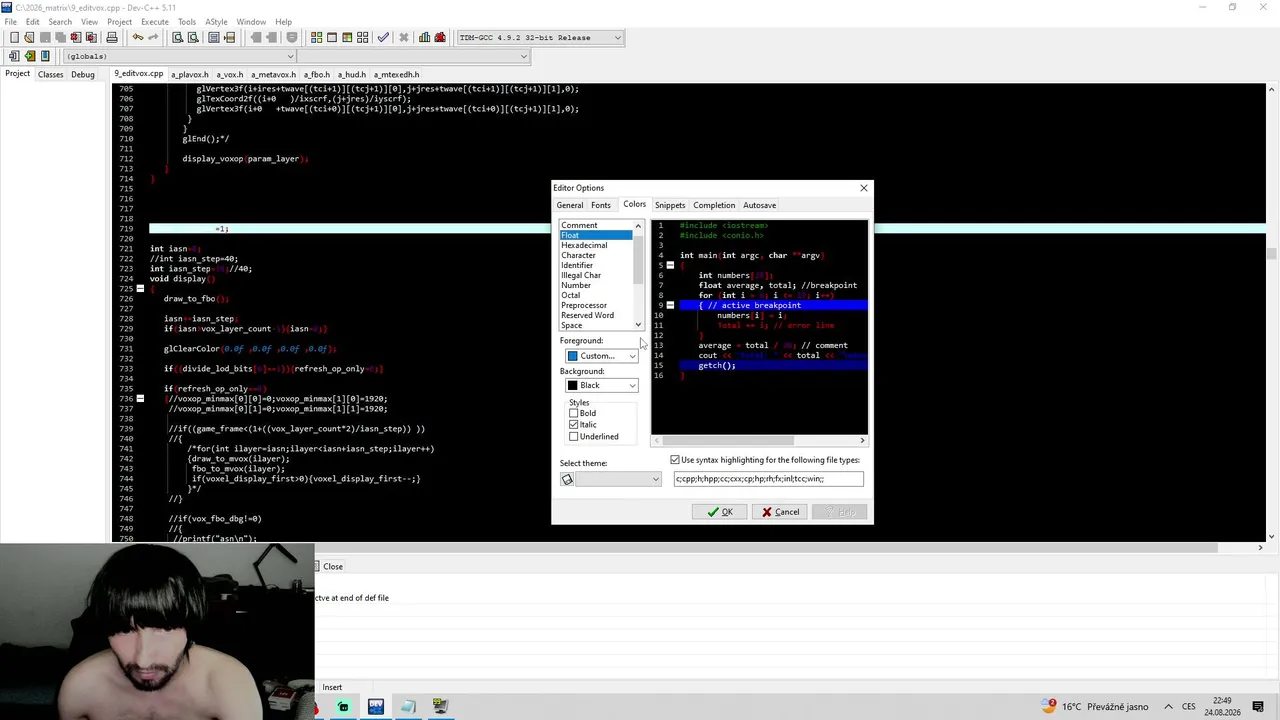Switch to the a_playvox.h file tab
The height and width of the screenshot is (720, 1280).
tap(189, 74)
